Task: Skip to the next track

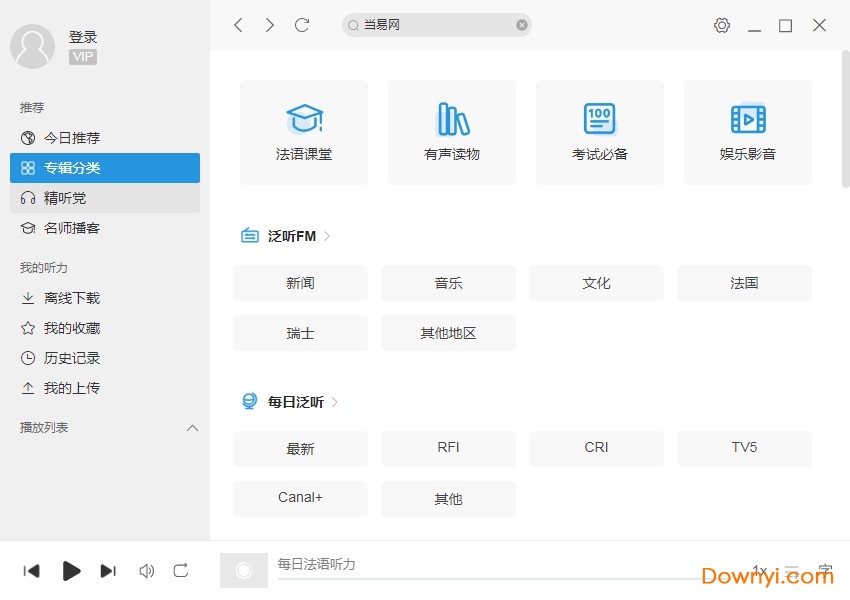Action: 108,571
